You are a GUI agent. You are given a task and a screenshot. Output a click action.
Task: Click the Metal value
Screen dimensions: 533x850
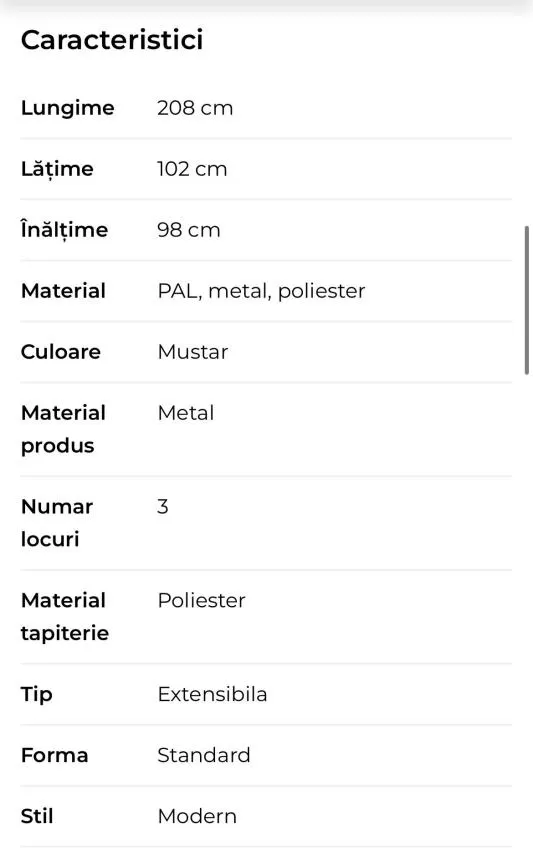click(186, 413)
